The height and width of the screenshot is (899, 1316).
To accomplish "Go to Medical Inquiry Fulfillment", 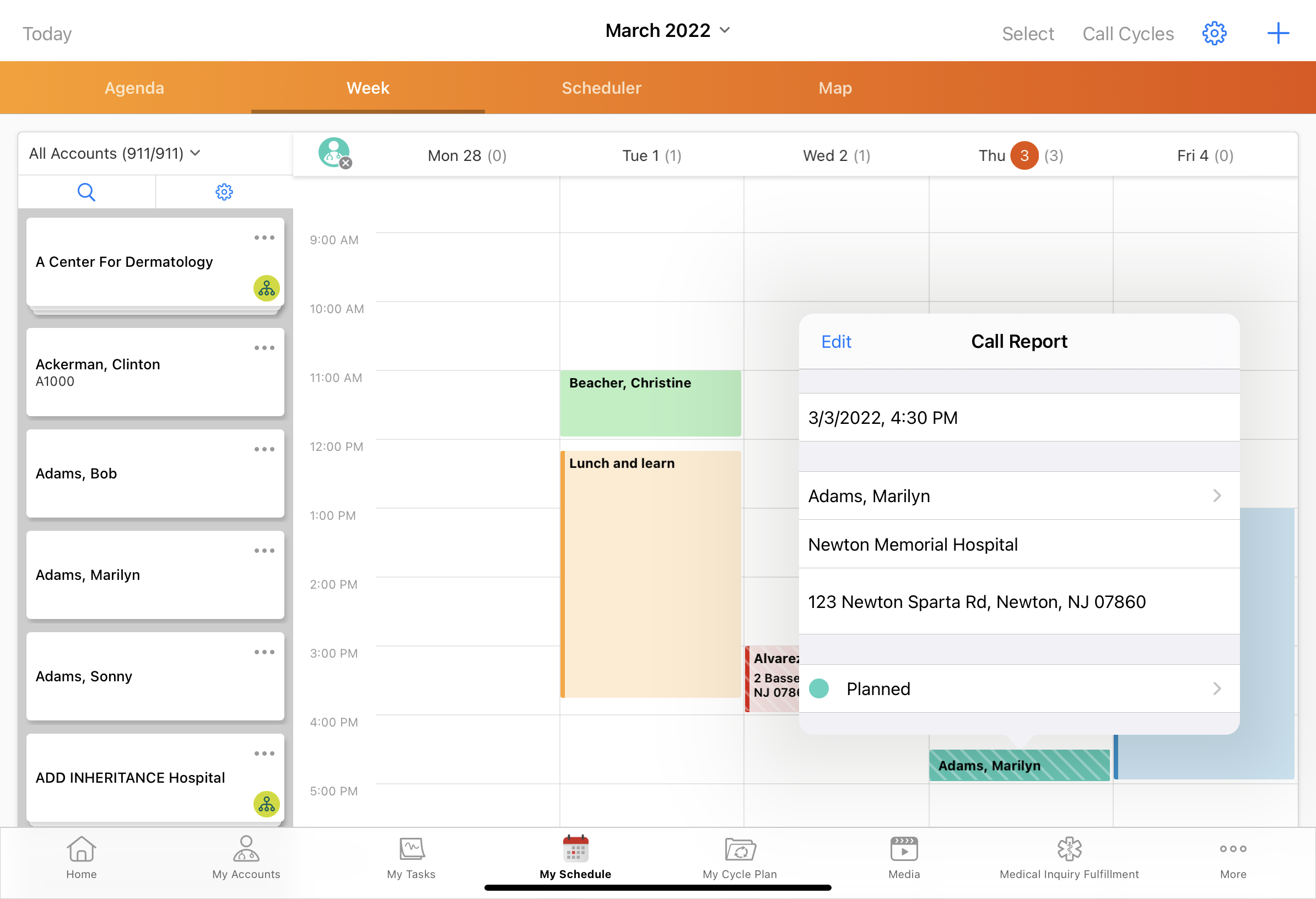I will (1069, 858).
